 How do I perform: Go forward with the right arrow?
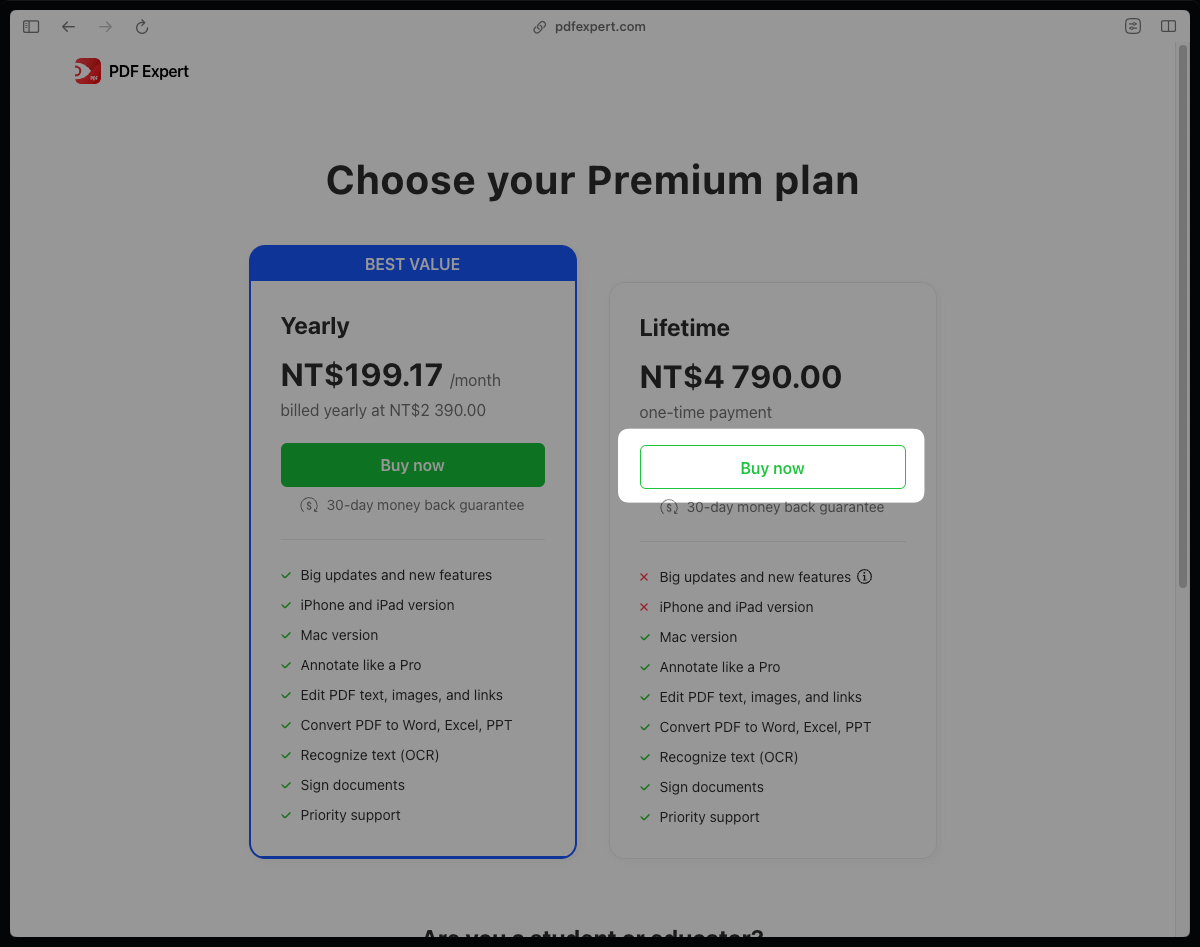tap(105, 27)
